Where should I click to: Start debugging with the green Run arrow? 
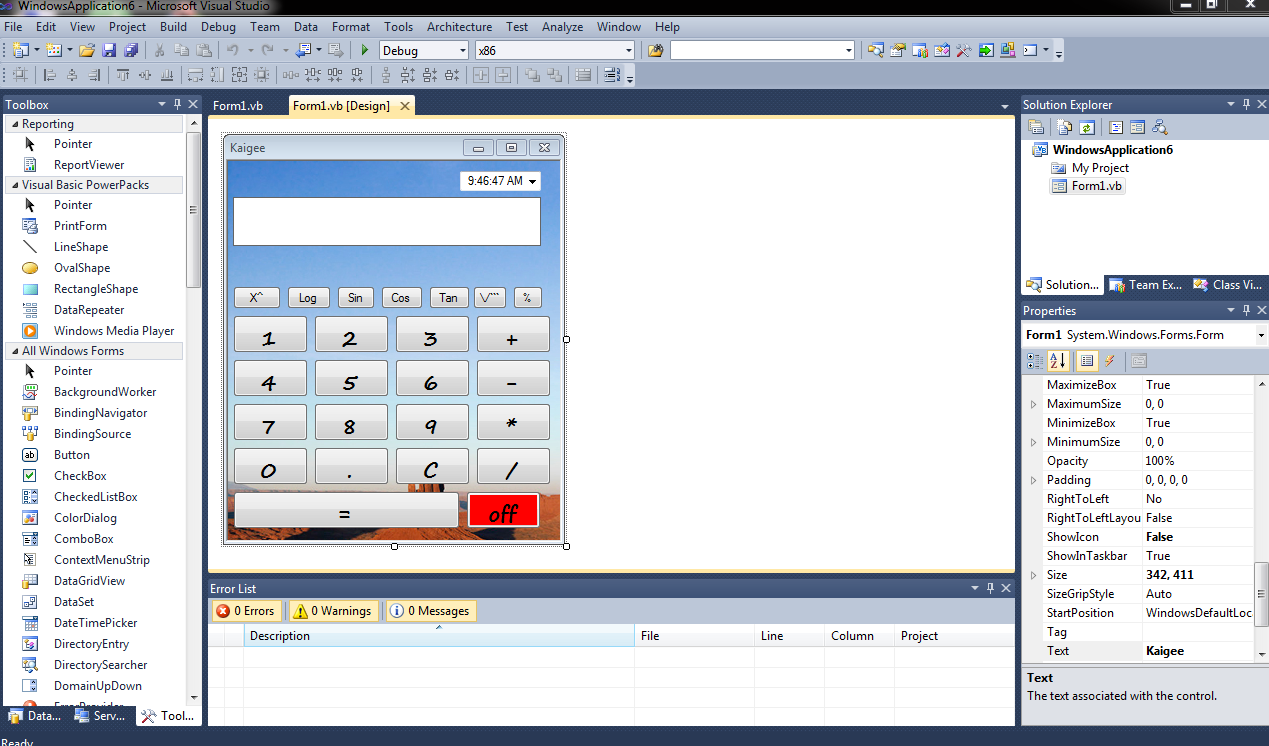click(x=364, y=49)
